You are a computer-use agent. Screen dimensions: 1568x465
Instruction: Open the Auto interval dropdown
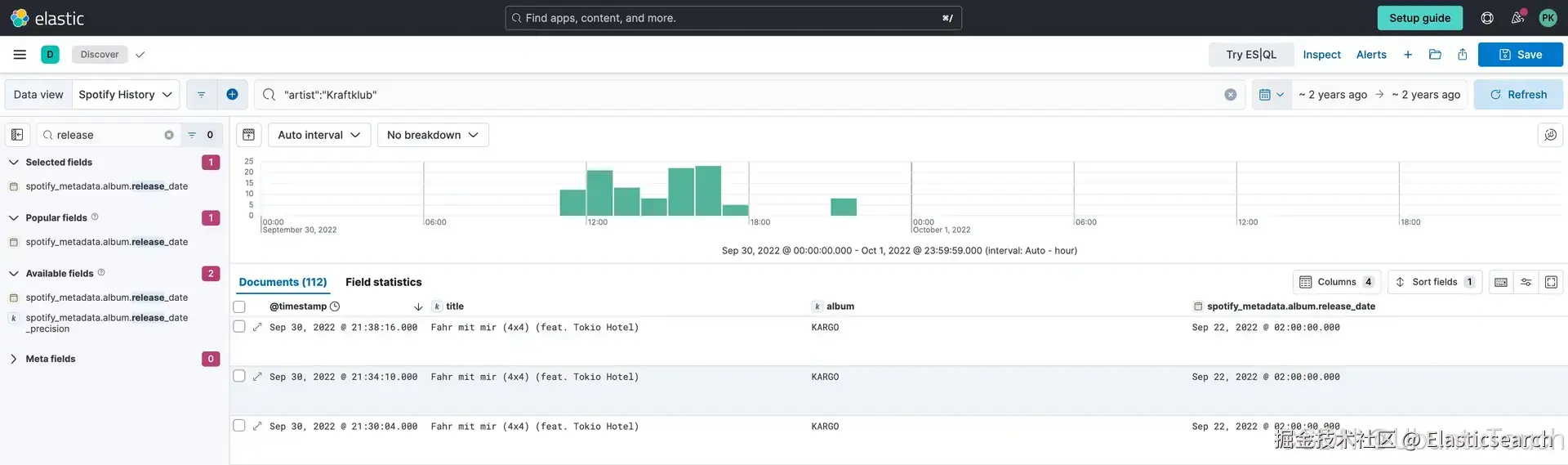click(319, 135)
